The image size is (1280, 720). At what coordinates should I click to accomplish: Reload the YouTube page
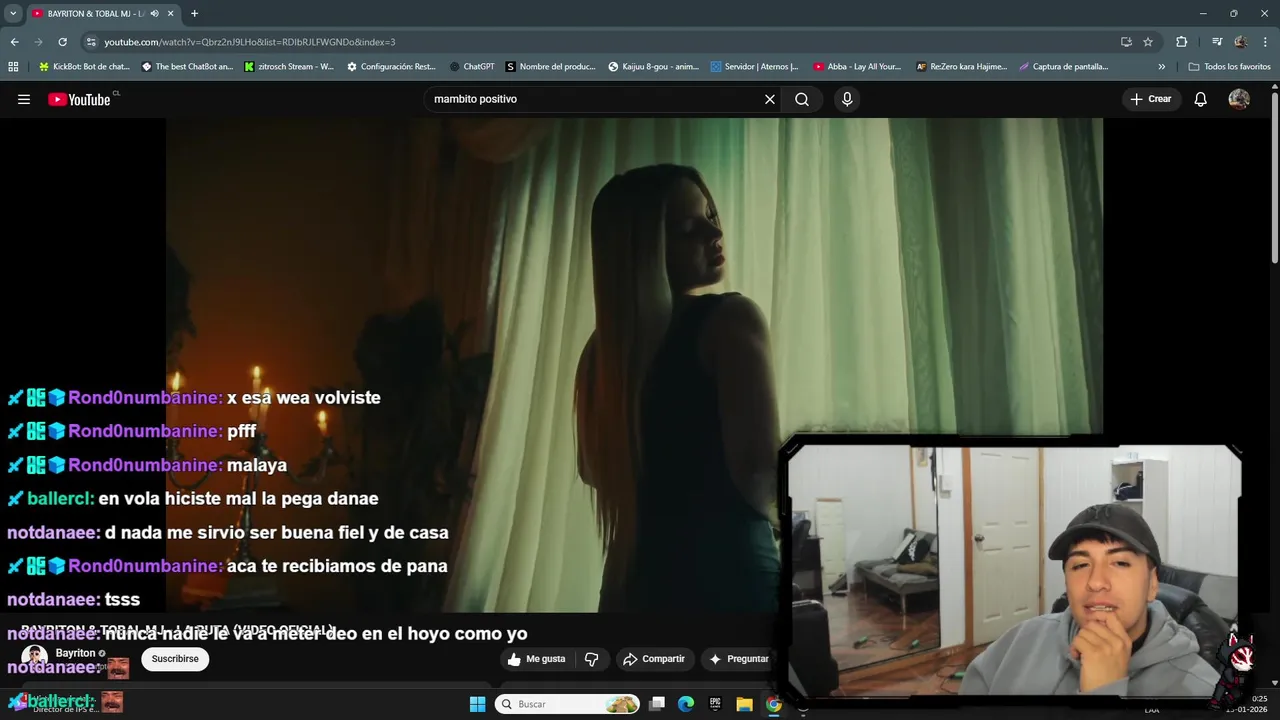pyautogui.click(x=62, y=42)
